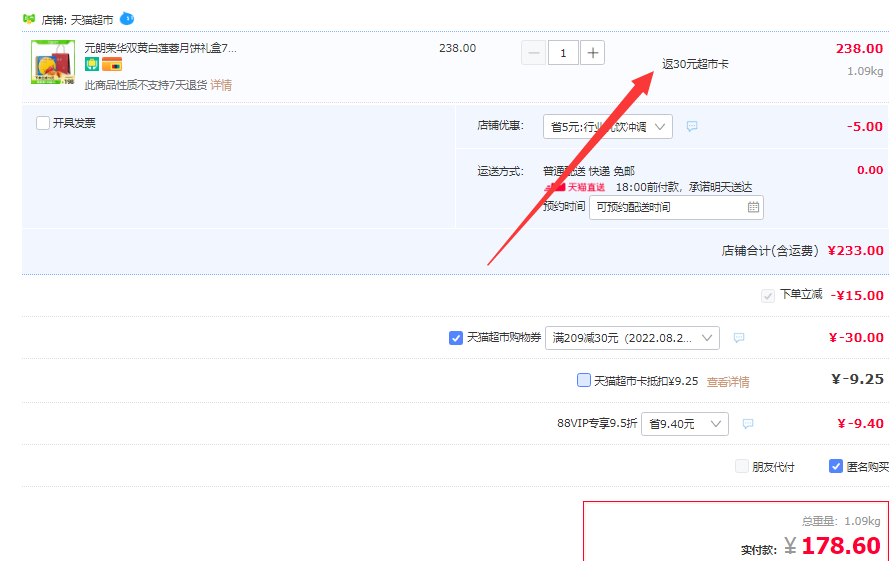Check the 开具发票 invoice checkbox
Image resolution: width=892 pixels, height=561 pixels.
pos(43,123)
